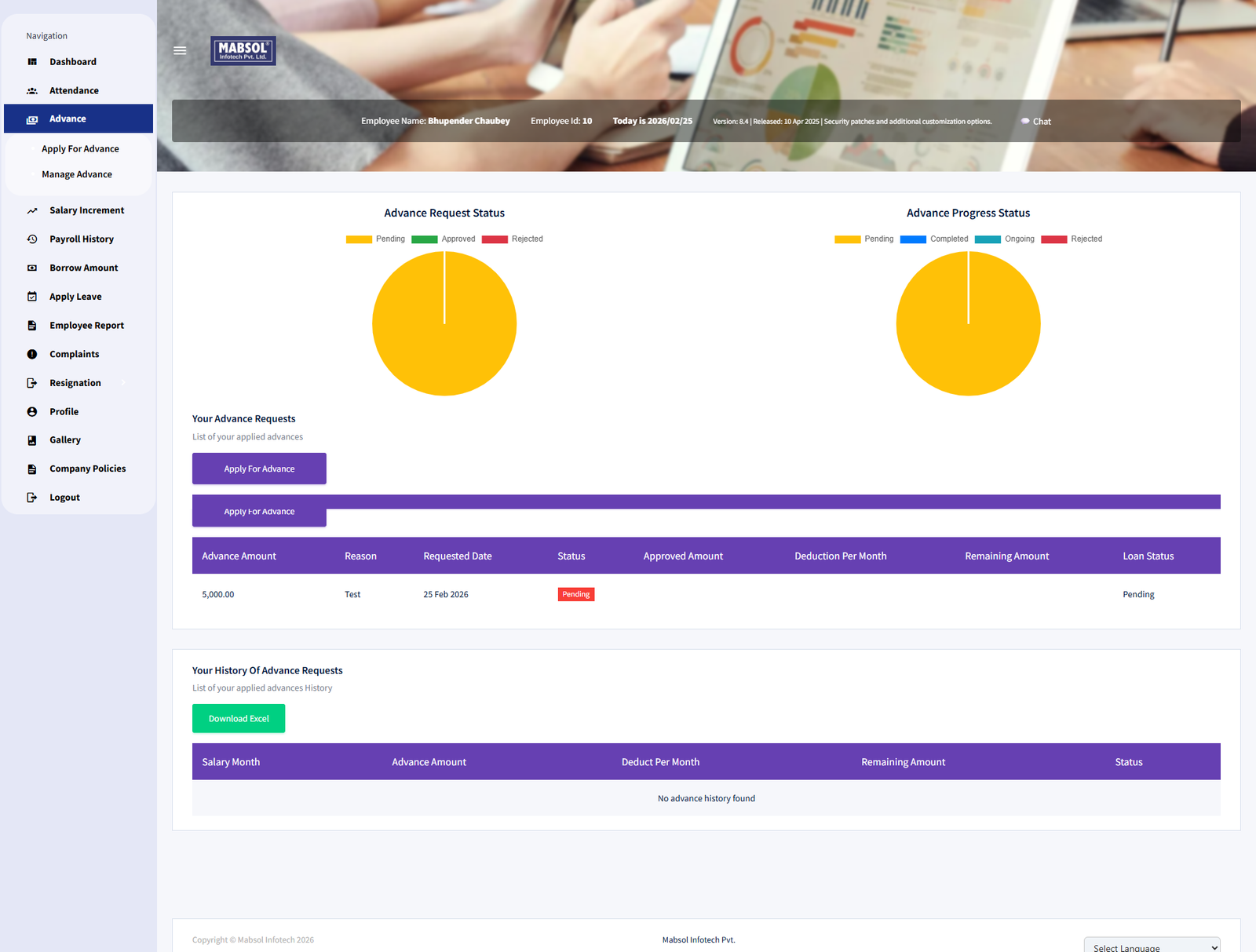
Task: Open Dashboard via its sidebar icon
Action: 32,62
